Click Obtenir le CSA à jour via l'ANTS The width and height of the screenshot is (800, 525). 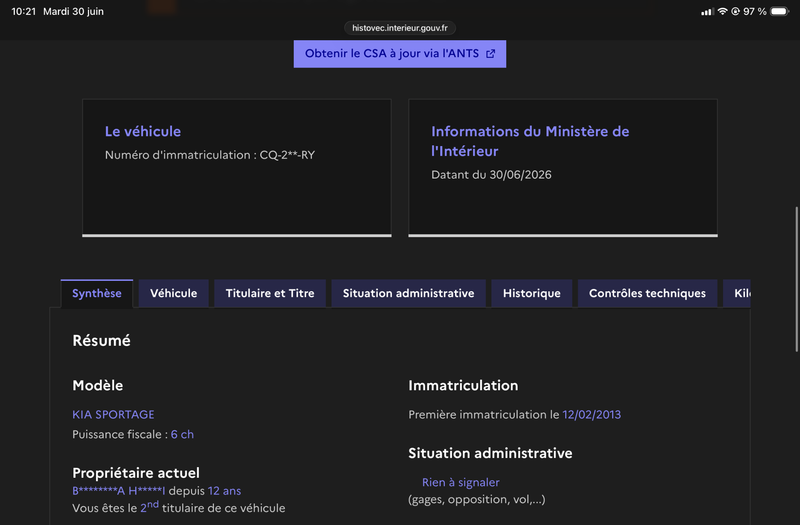tap(399, 54)
